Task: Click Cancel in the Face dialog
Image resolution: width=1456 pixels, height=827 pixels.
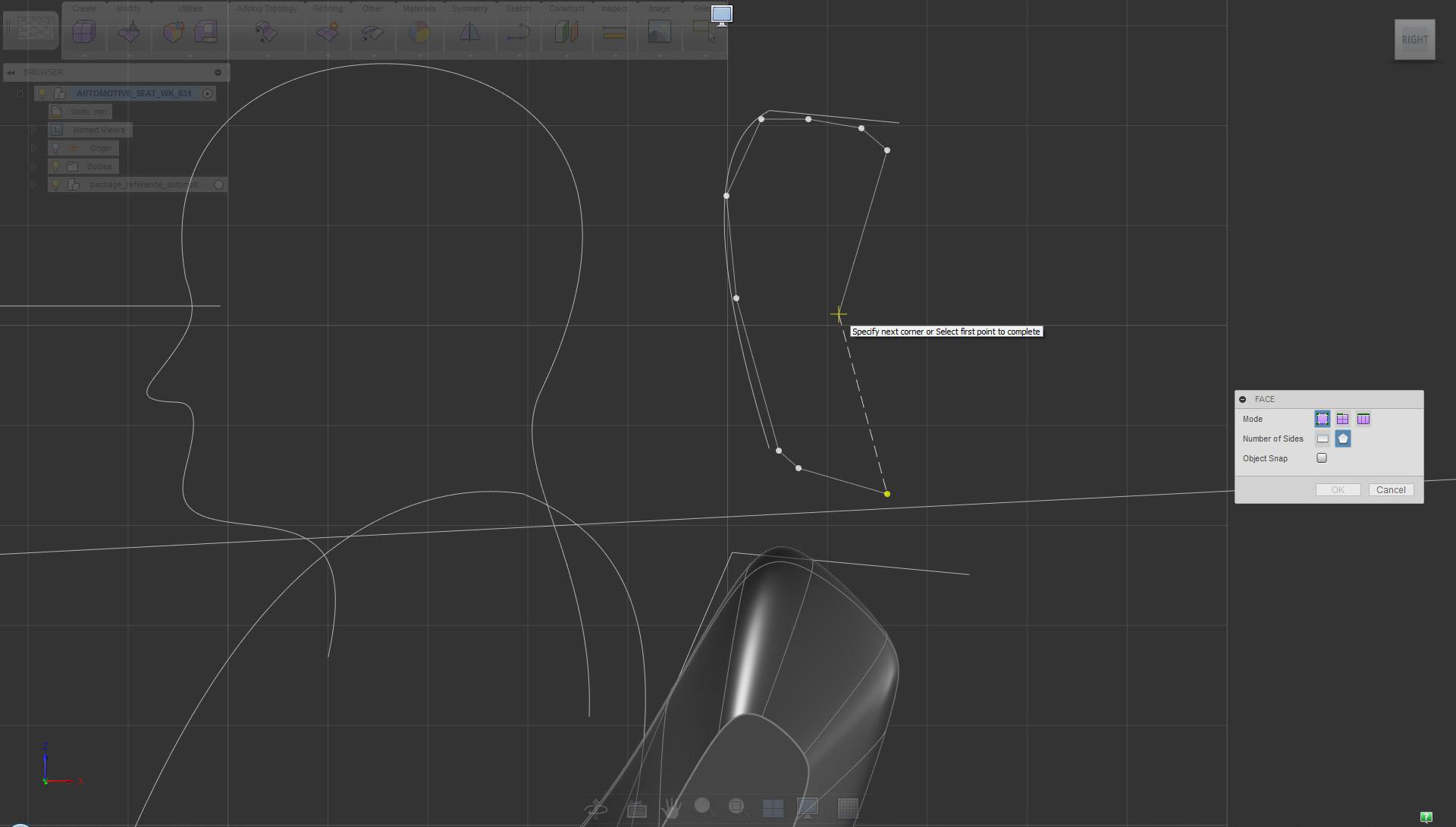Action: tap(1390, 490)
